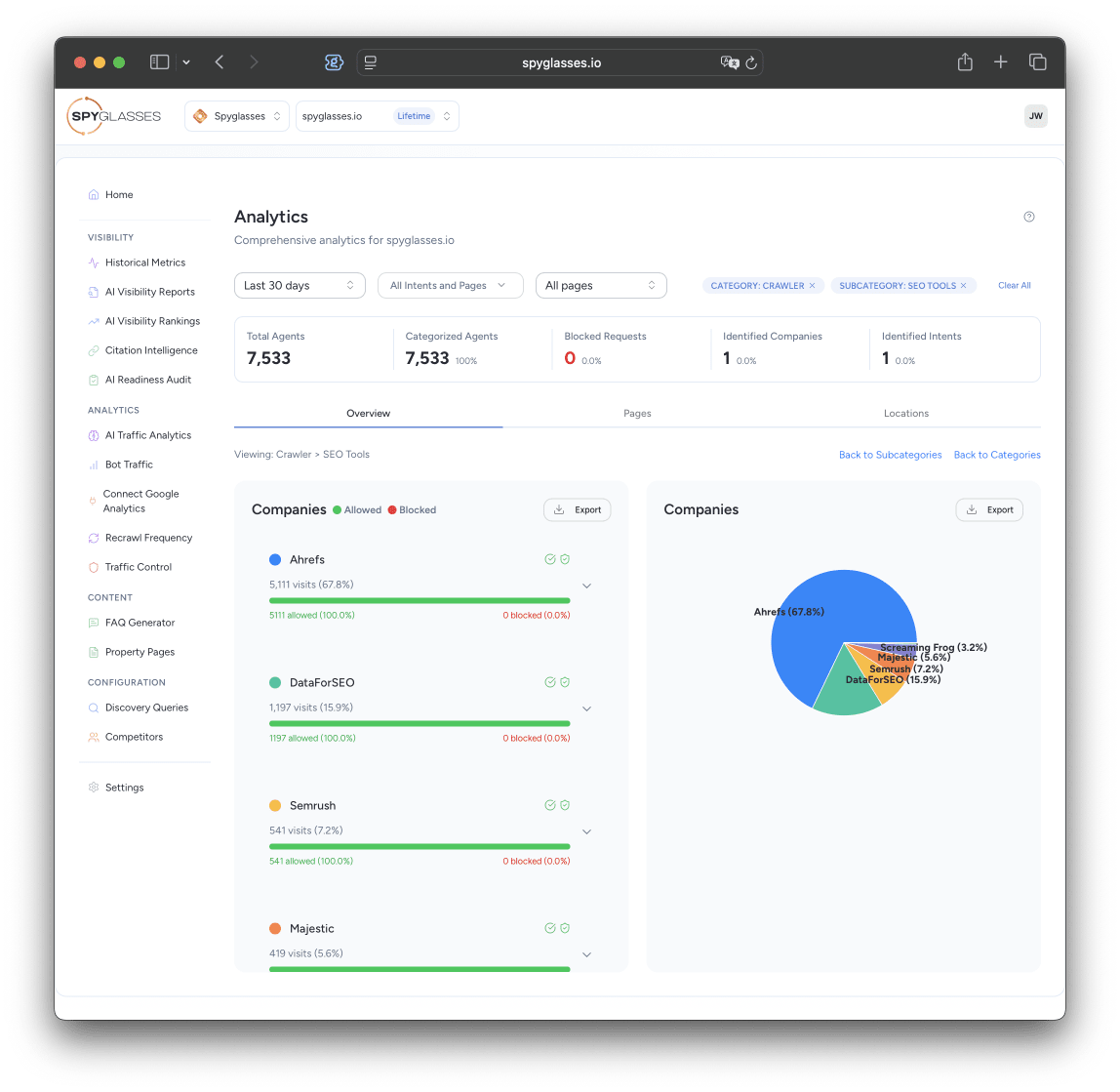Click the AI Readiness Audit clipboard icon
Image resolution: width=1120 pixels, height=1092 pixels.
click(x=94, y=380)
